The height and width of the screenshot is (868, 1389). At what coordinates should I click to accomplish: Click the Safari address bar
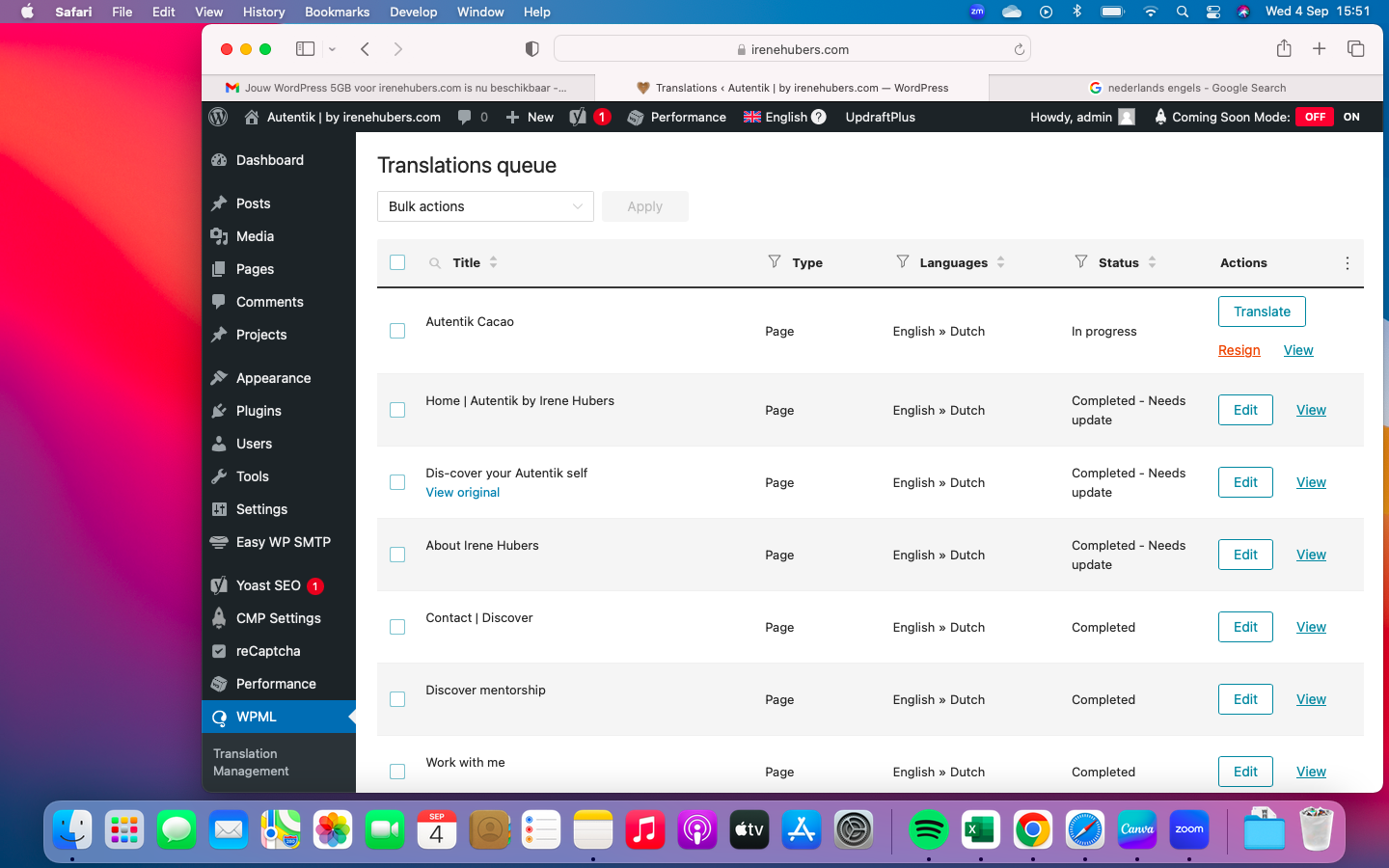[x=792, y=49]
